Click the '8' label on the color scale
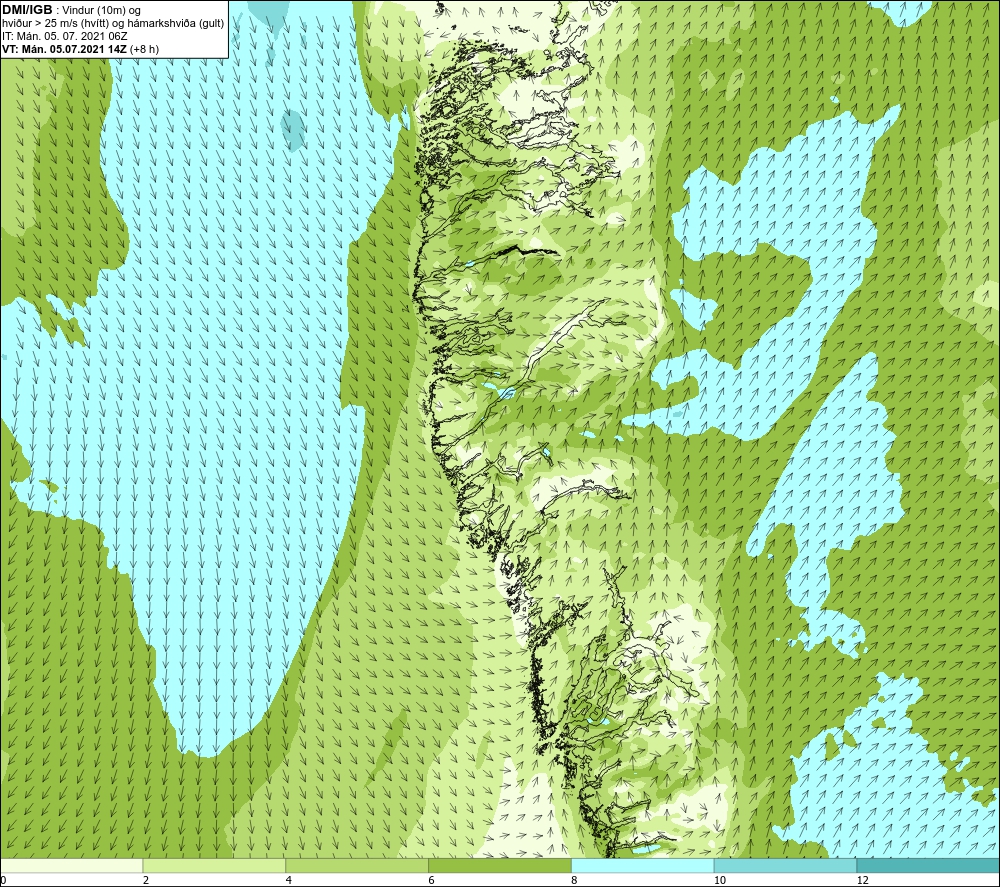Viewport: 1000px width, 887px height. click(x=575, y=880)
